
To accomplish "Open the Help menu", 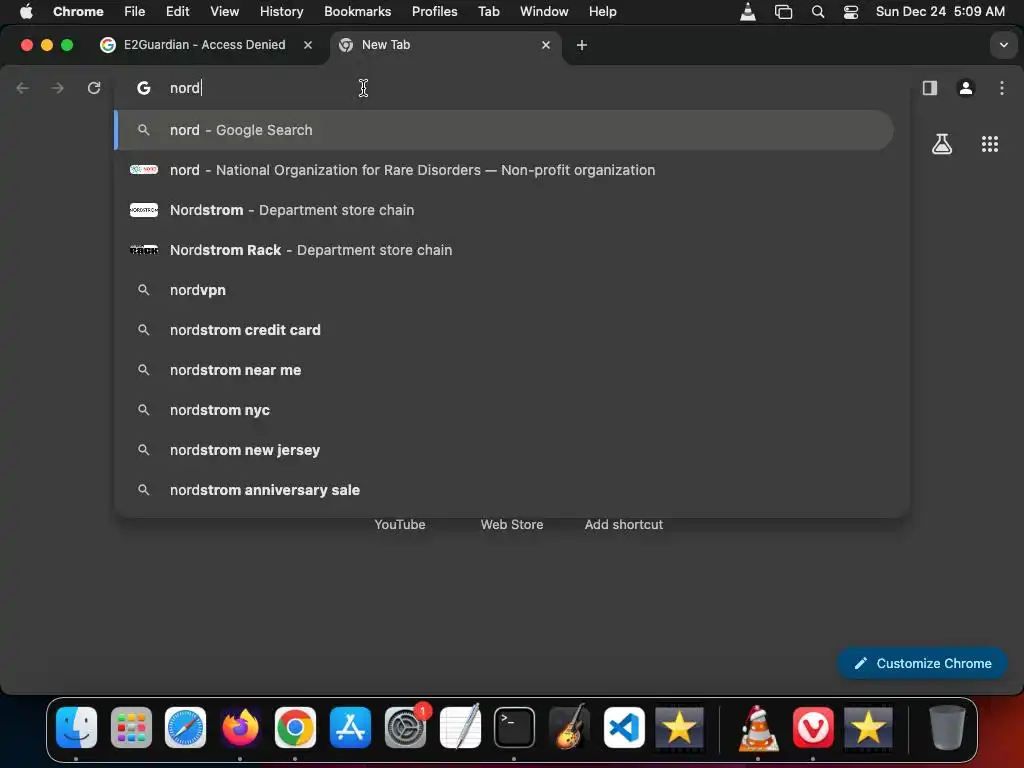I will (x=602, y=11).
